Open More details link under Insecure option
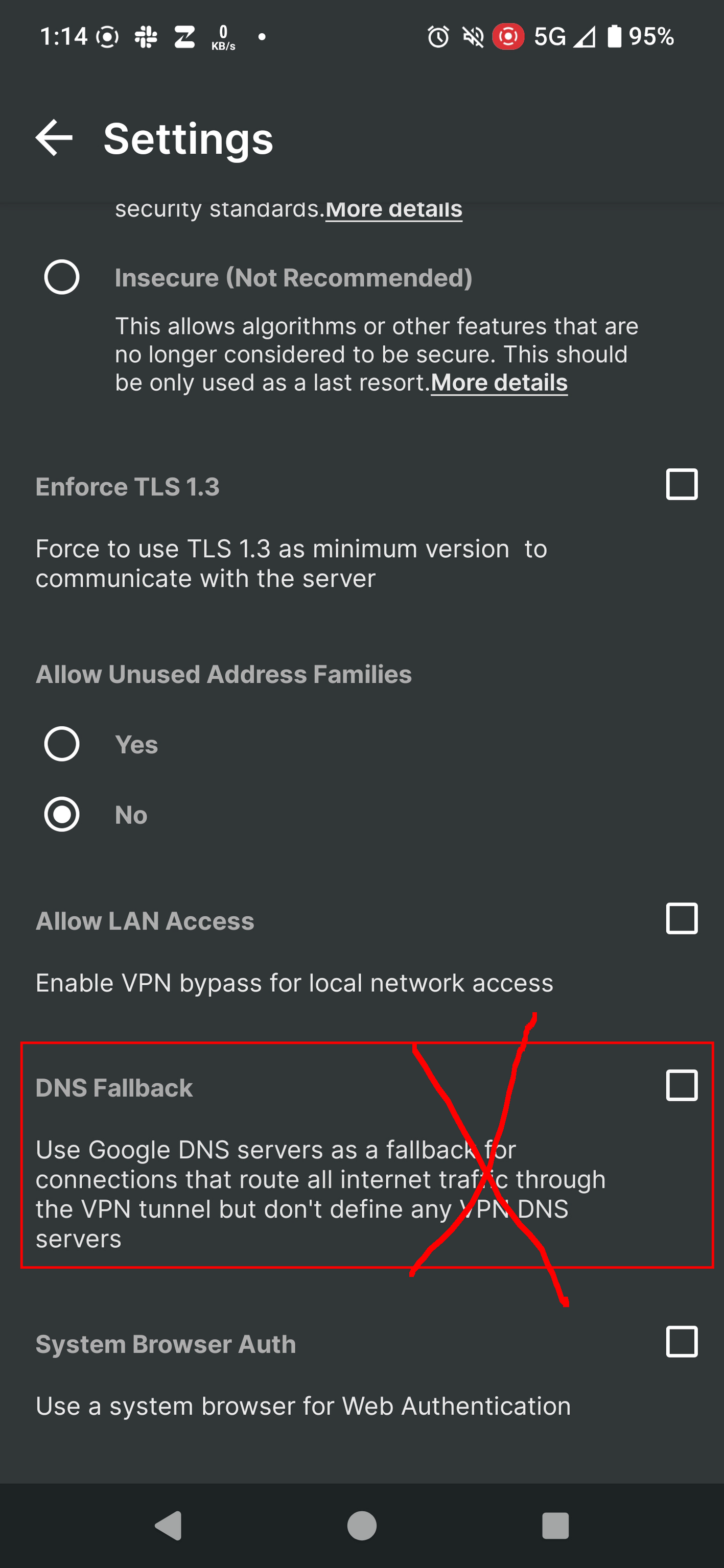The image size is (724, 1568). point(499,383)
